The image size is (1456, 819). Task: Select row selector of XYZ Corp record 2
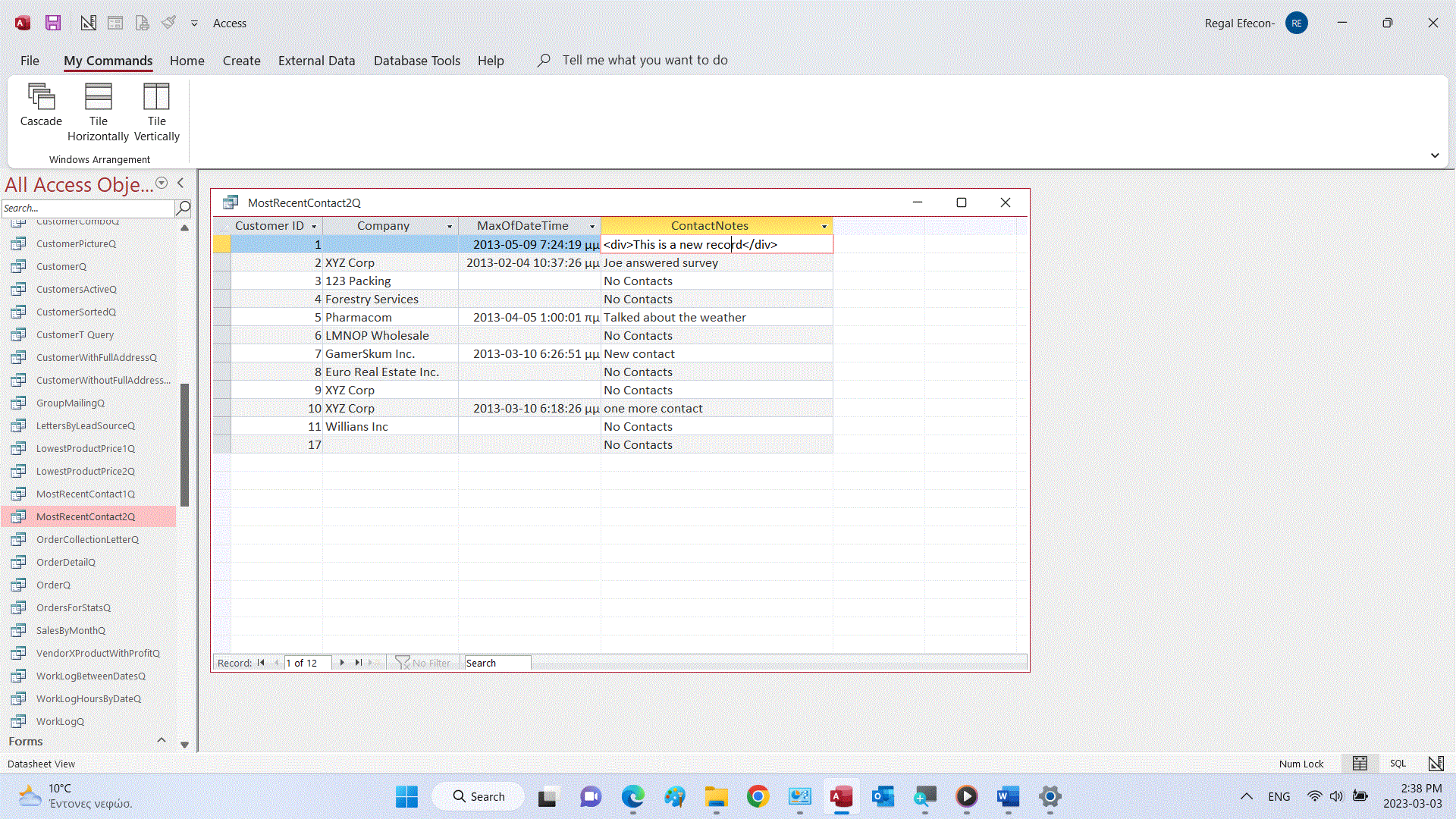(x=221, y=262)
